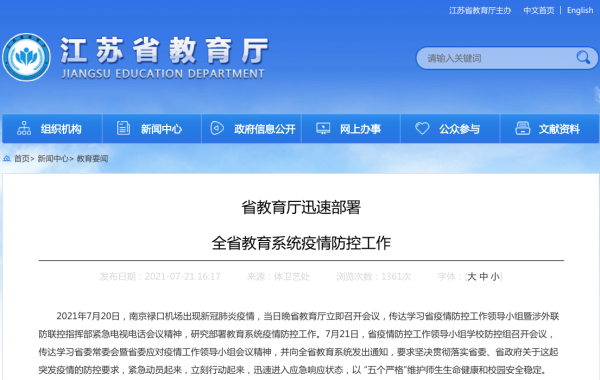Open the 网上办事 menu
The height and width of the screenshot is (380, 600).
(x=351, y=129)
